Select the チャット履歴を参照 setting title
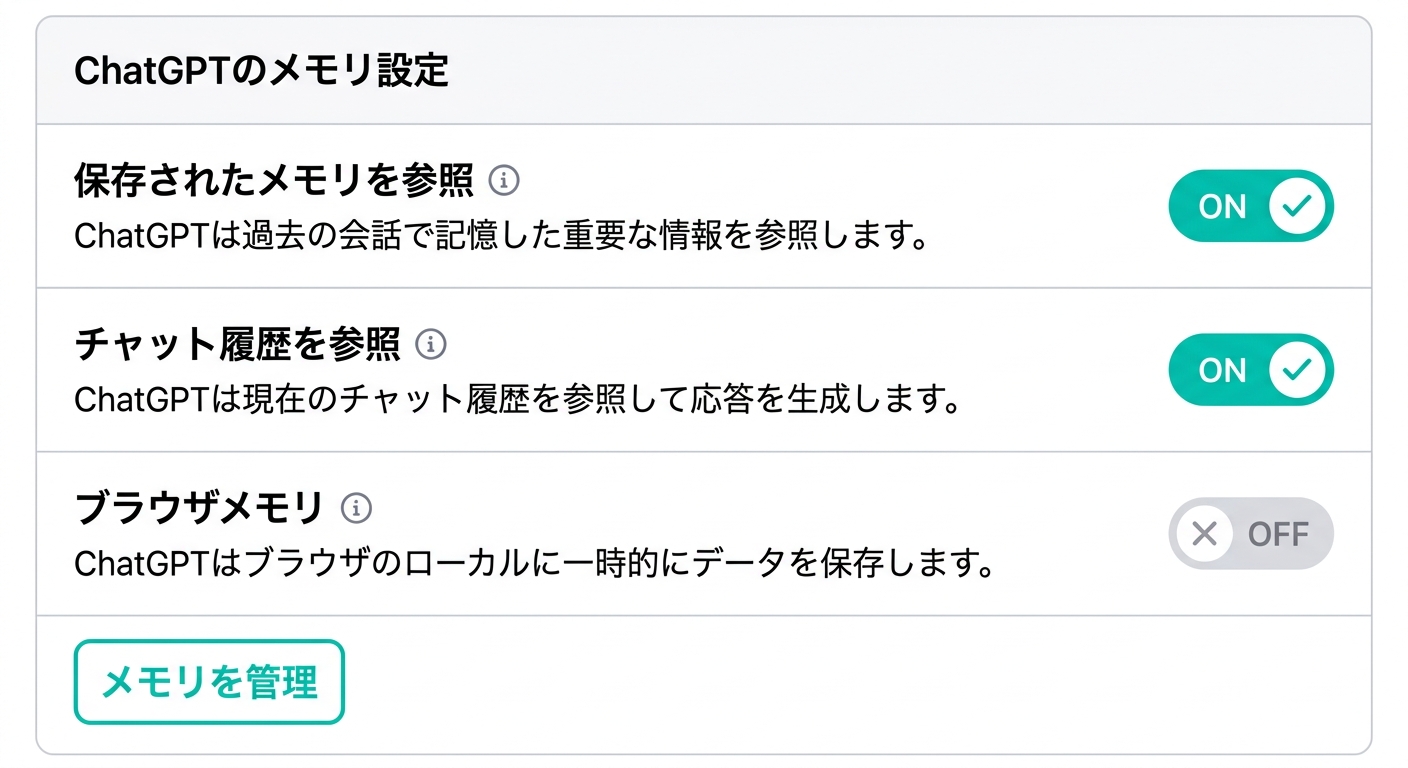 click(237, 345)
